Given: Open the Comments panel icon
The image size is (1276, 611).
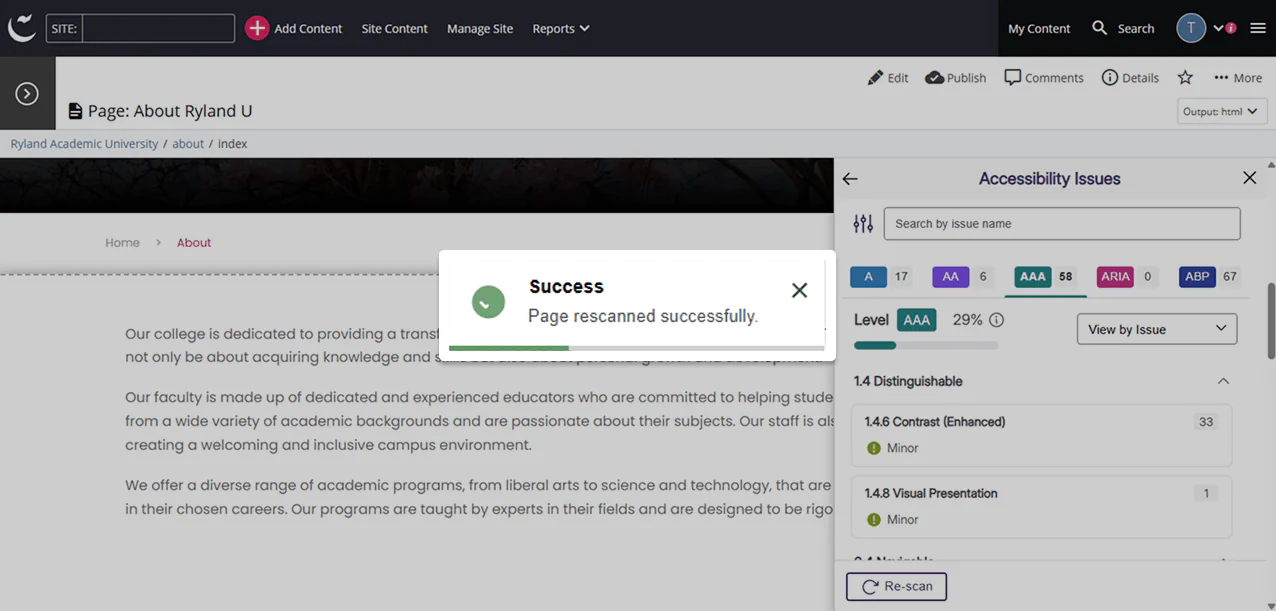Looking at the screenshot, I should (x=1012, y=77).
